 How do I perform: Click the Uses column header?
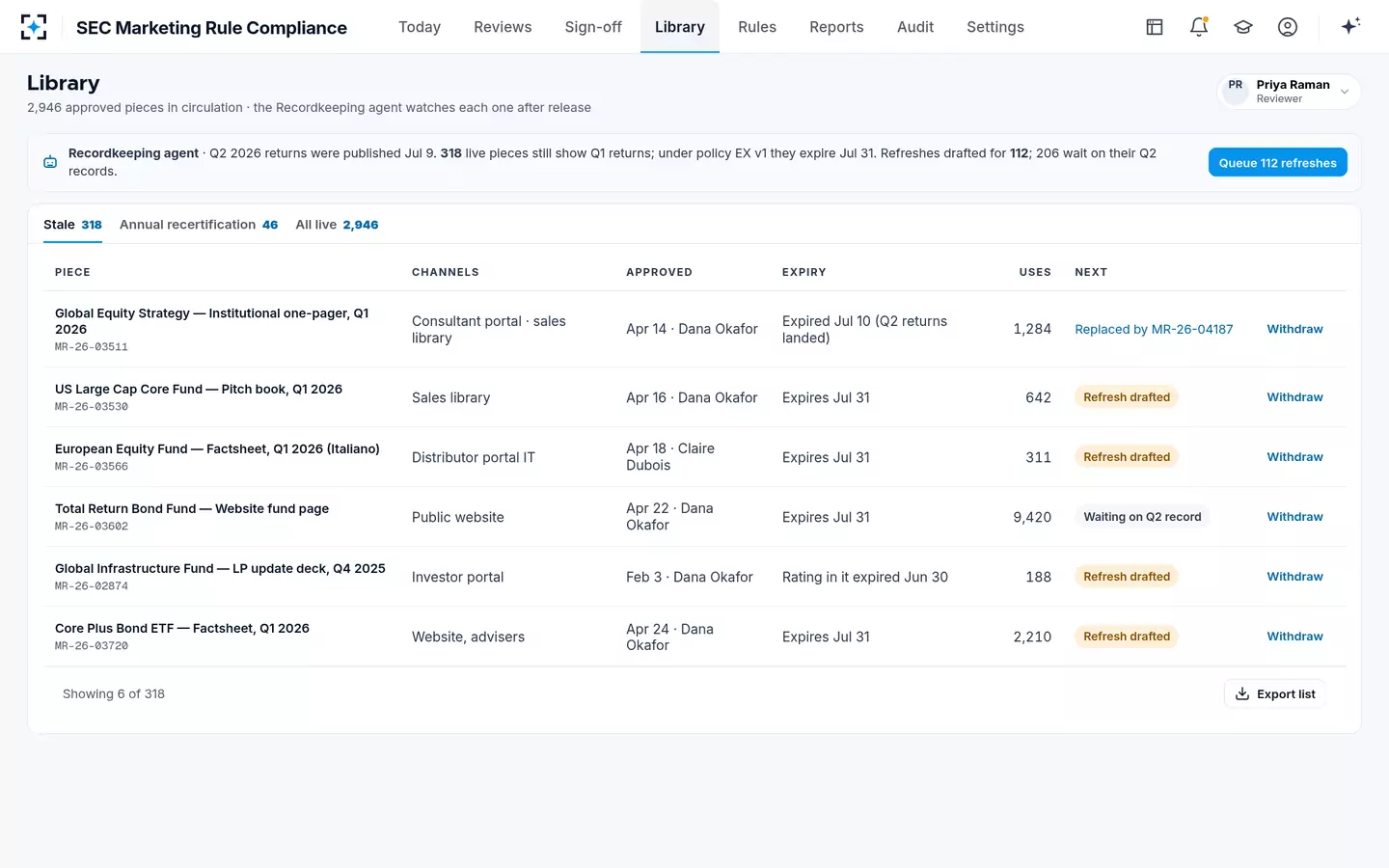point(1035,272)
